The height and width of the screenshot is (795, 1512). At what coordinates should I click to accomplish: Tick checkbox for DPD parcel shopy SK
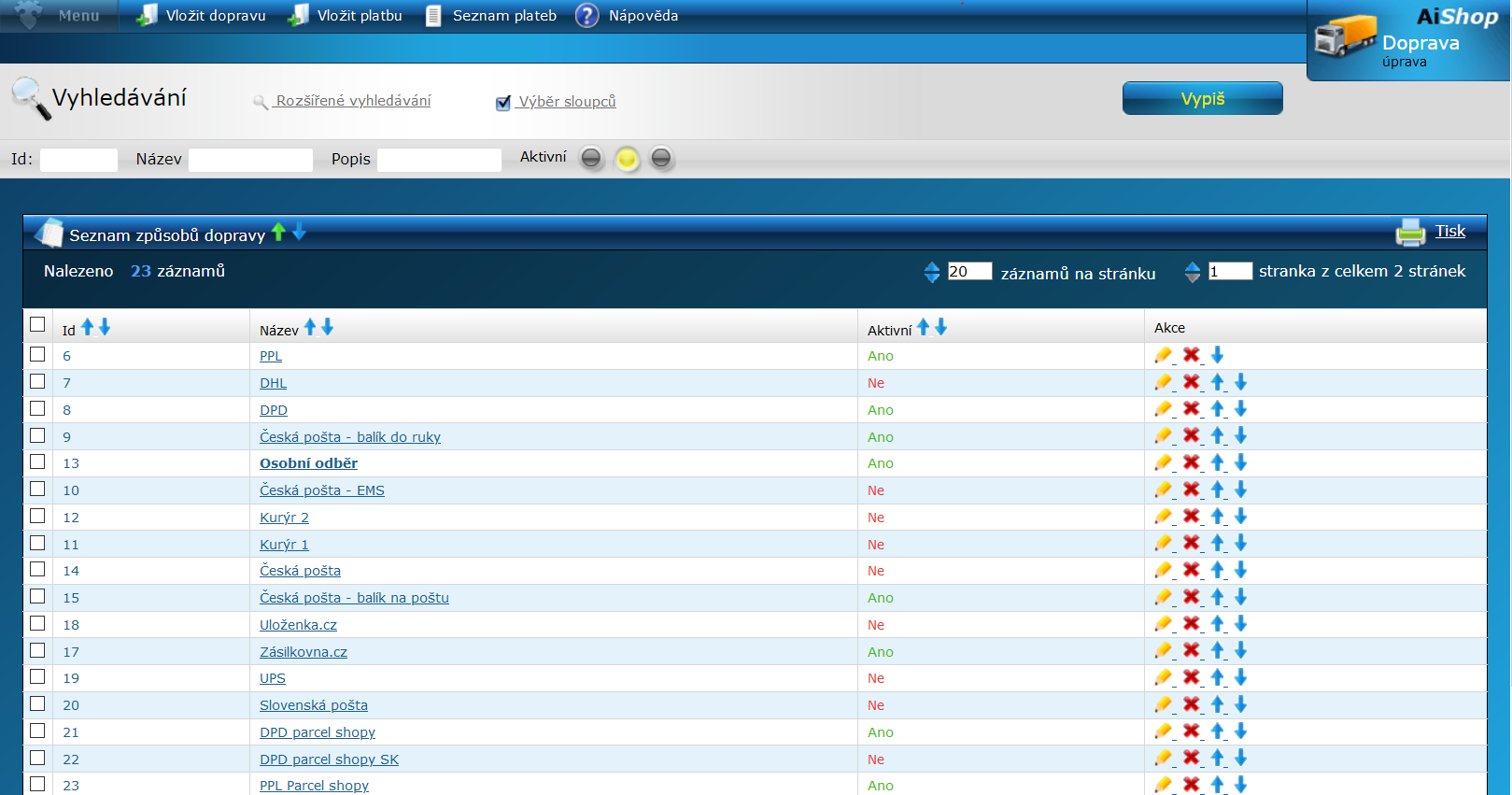37,758
